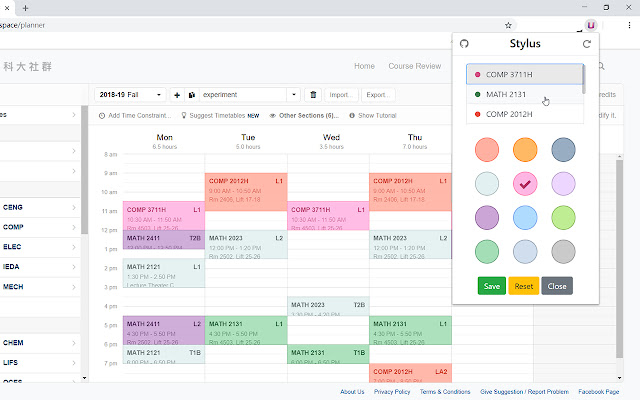This screenshot has width=640, height=400.
Task: Click the Import button
Action: coord(341,95)
